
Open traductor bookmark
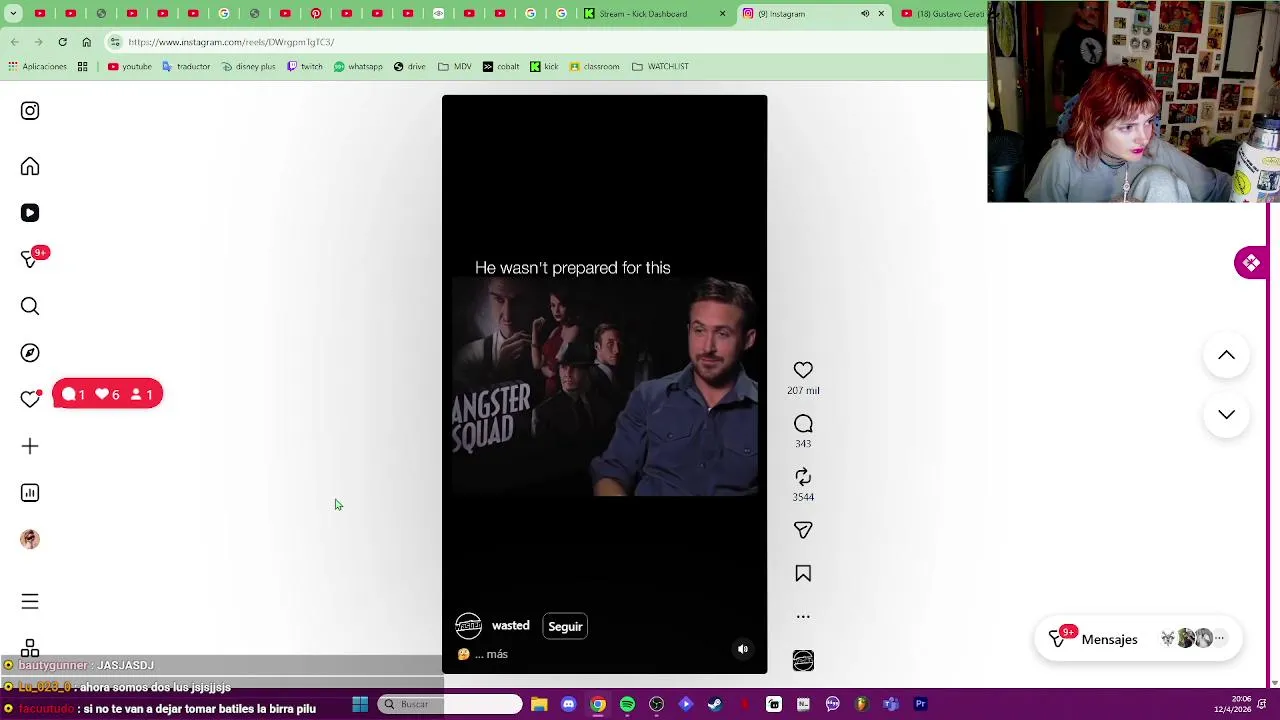coord(186,67)
